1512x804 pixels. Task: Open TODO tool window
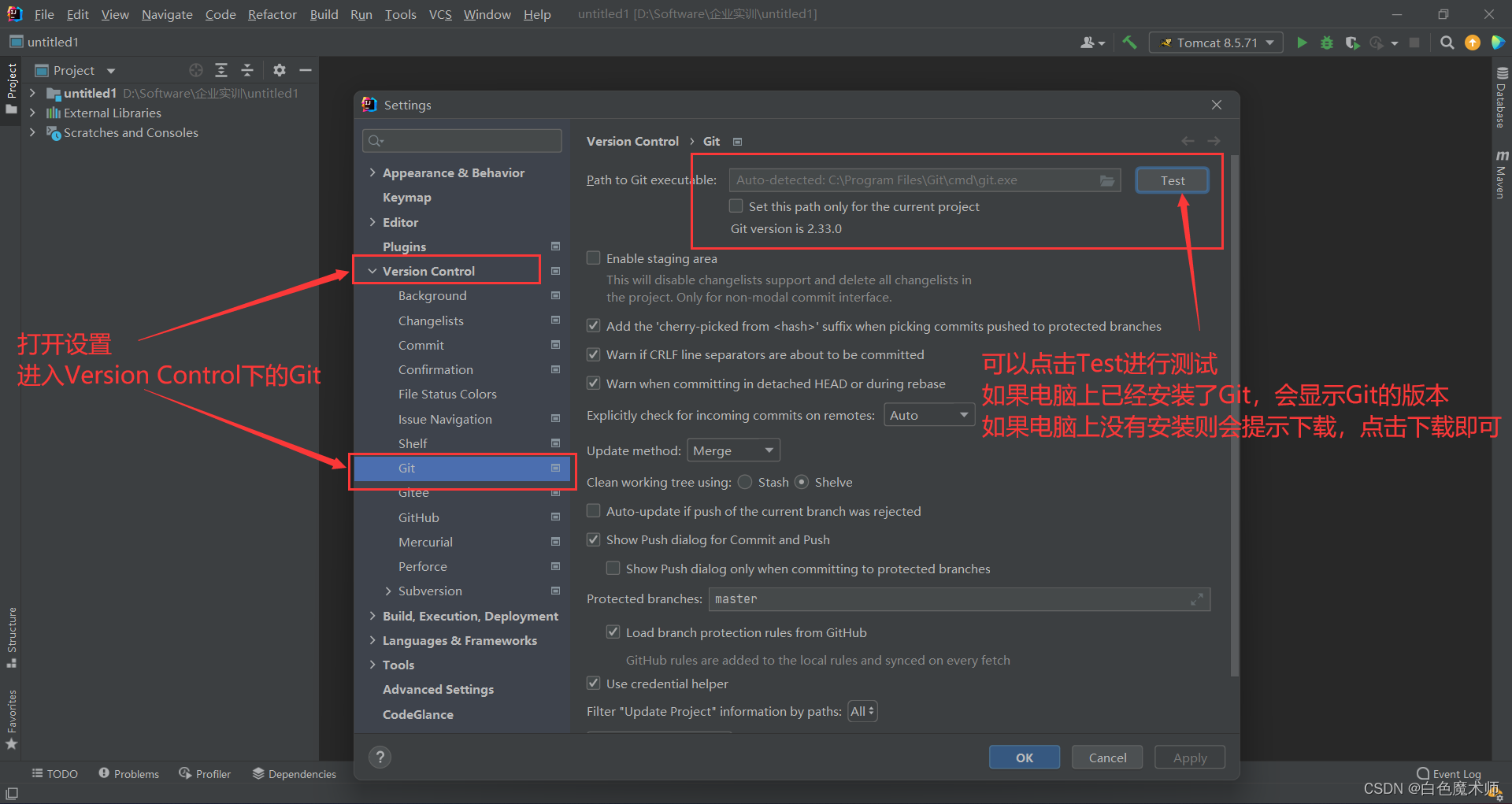click(x=54, y=774)
